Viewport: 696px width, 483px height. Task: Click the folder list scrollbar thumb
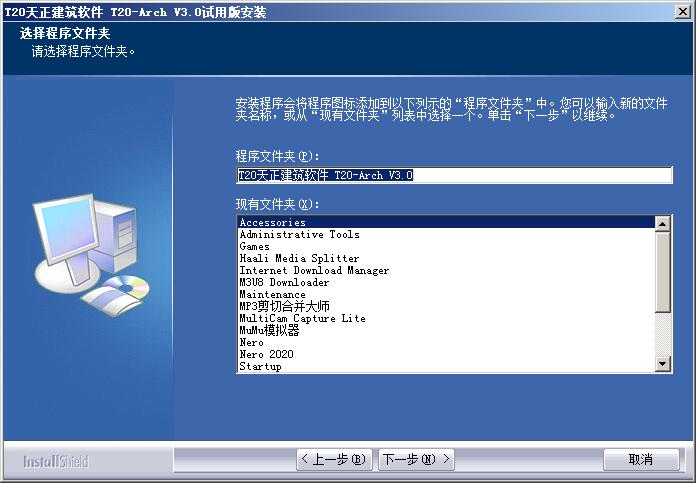coord(662,272)
